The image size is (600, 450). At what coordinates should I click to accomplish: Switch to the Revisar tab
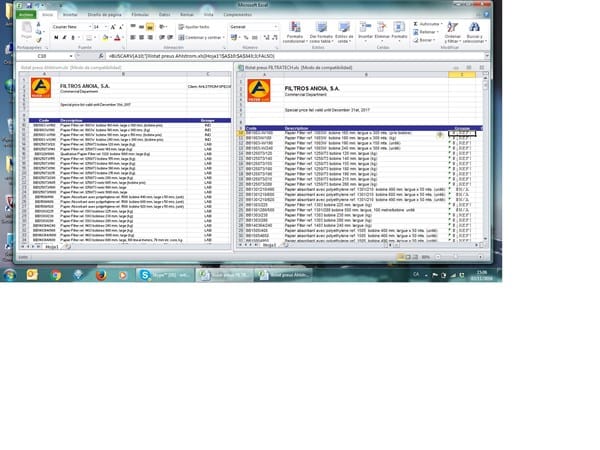point(187,15)
